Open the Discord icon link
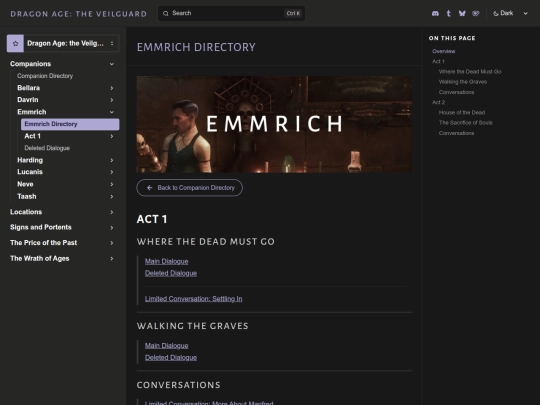 click(x=435, y=13)
